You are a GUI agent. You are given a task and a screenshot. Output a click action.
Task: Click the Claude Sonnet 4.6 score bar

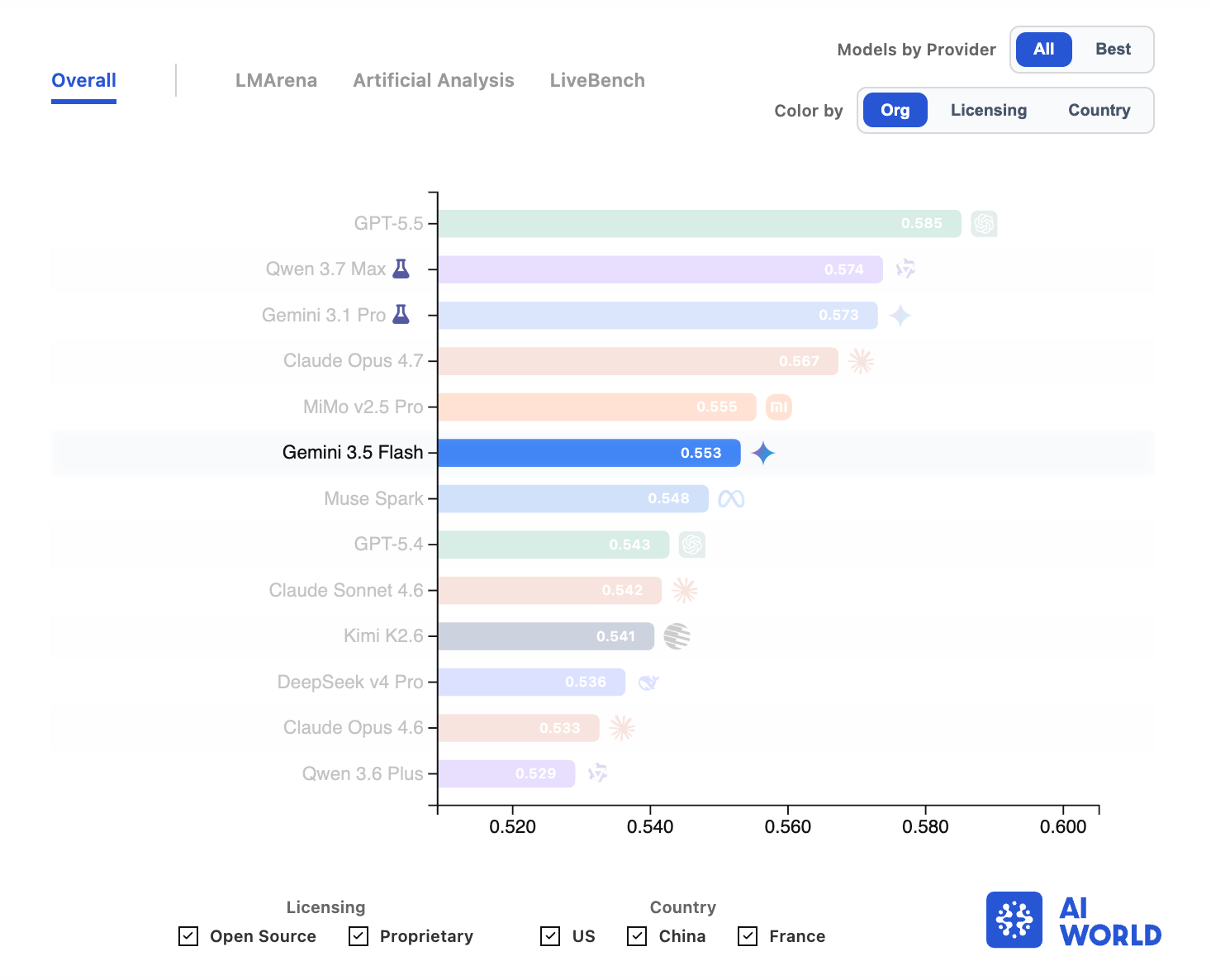550,591
